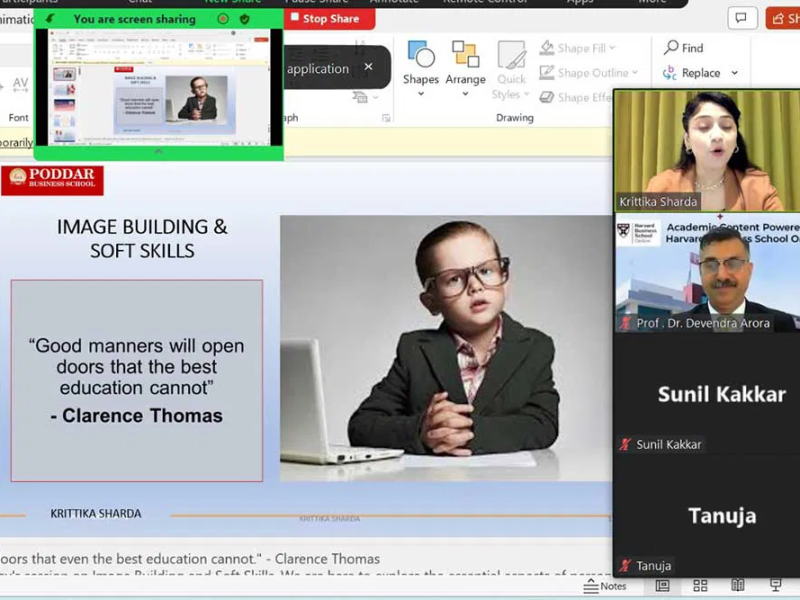The height and width of the screenshot is (600, 800).
Task: Click muted mic icon beside Prof. Dr. Devendra Arora
Action: pos(626,323)
